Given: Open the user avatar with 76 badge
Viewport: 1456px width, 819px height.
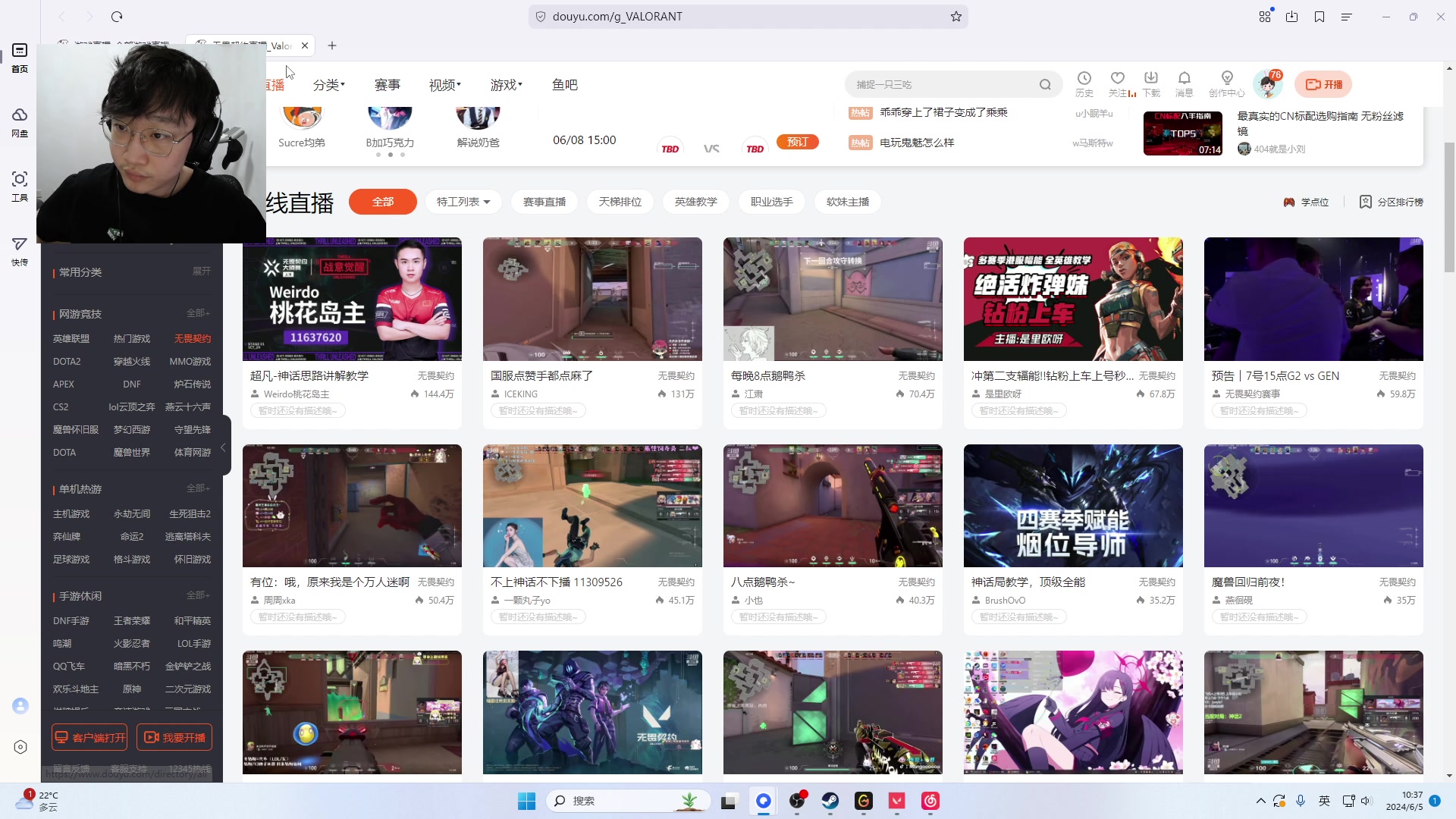Looking at the screenshot, I should (x=1267, y=84).
